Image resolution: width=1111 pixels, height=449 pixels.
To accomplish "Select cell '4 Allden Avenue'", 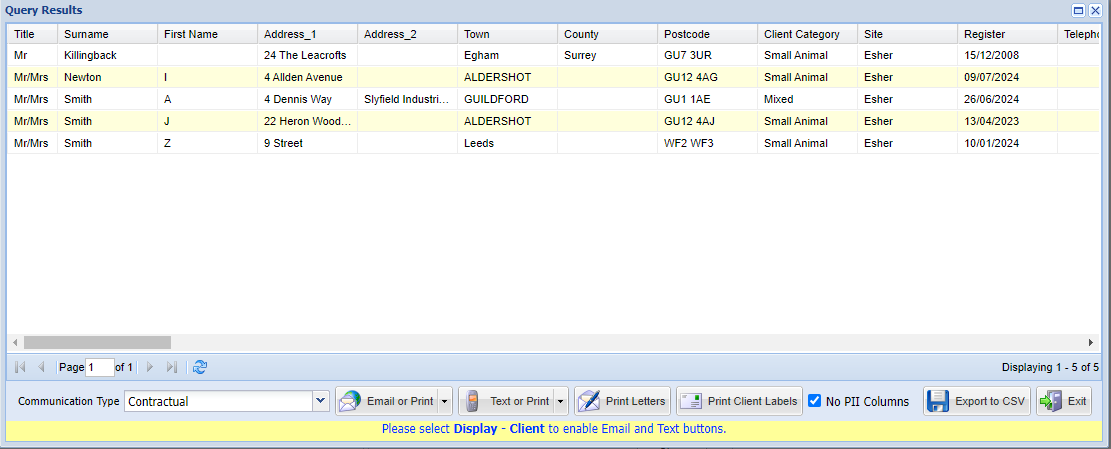I will [308, 77].
